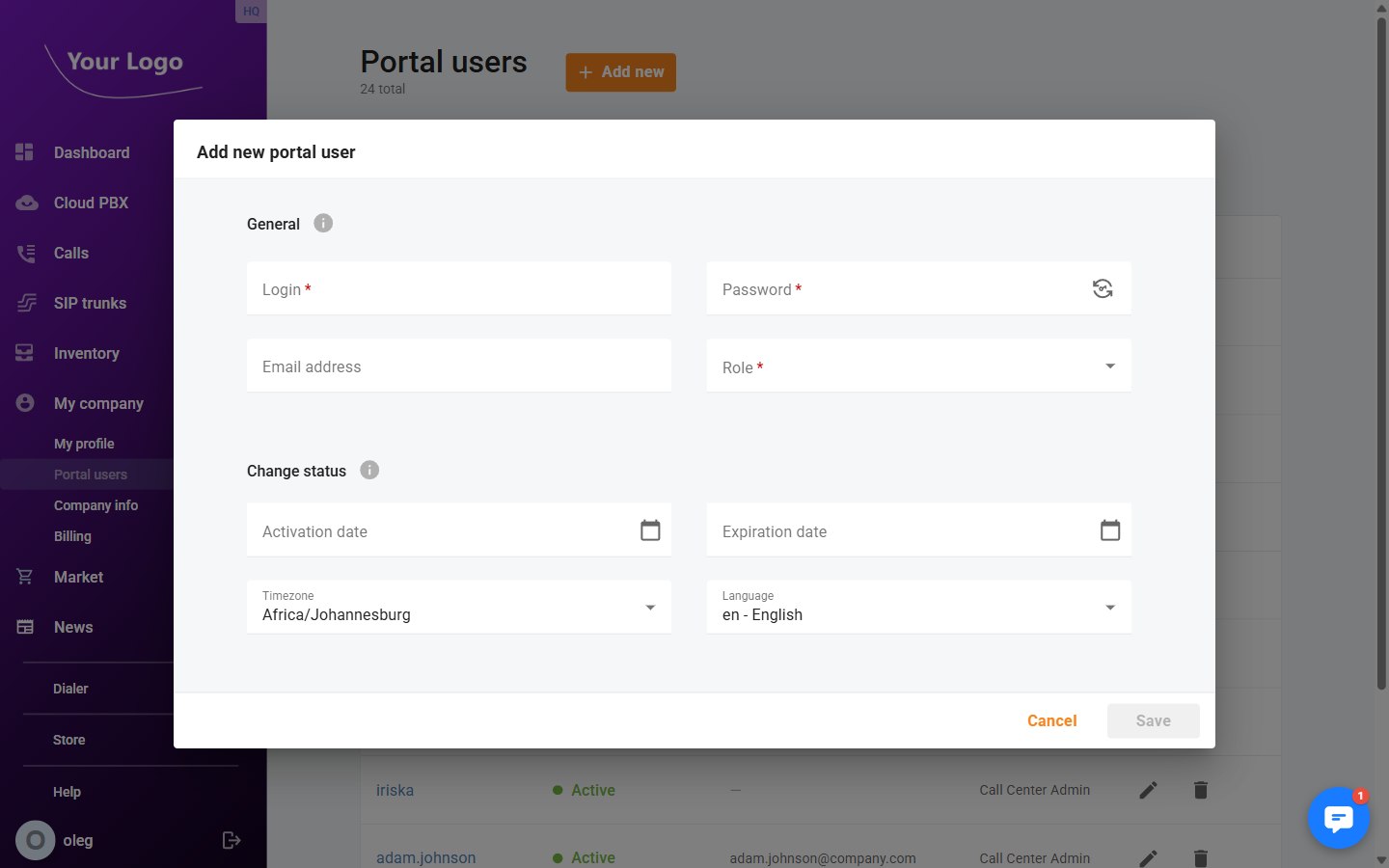Screen dimensions: 1389x868
Task: Click the Calls sidebar icon
Action: tap(23, 252)
